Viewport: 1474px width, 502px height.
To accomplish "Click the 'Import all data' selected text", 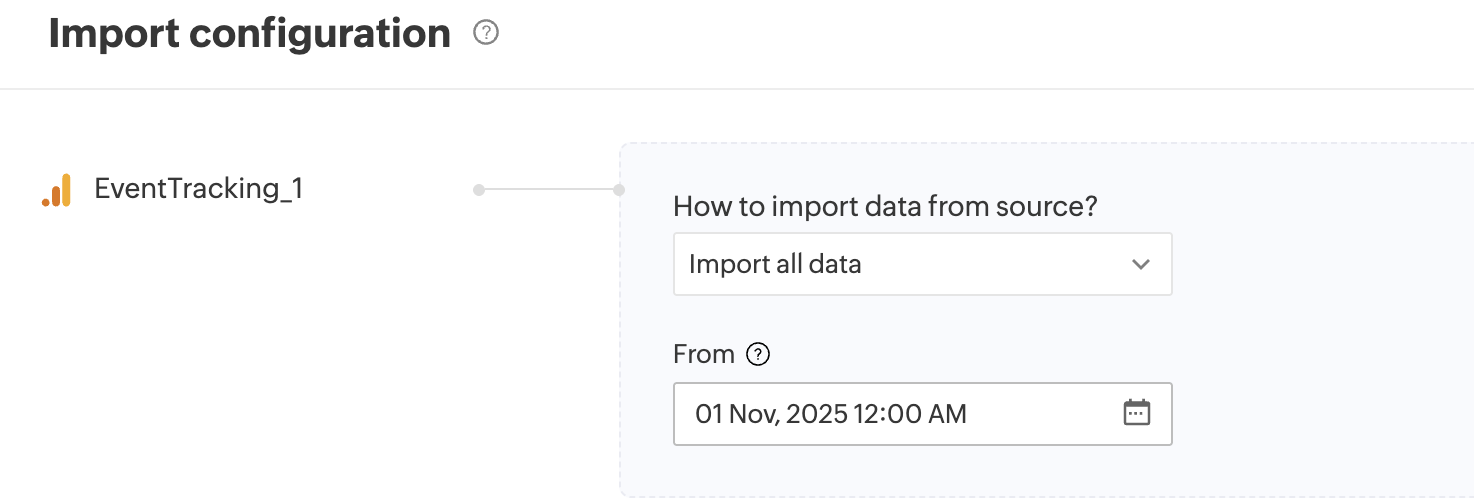I will click(x=775, y=265).
